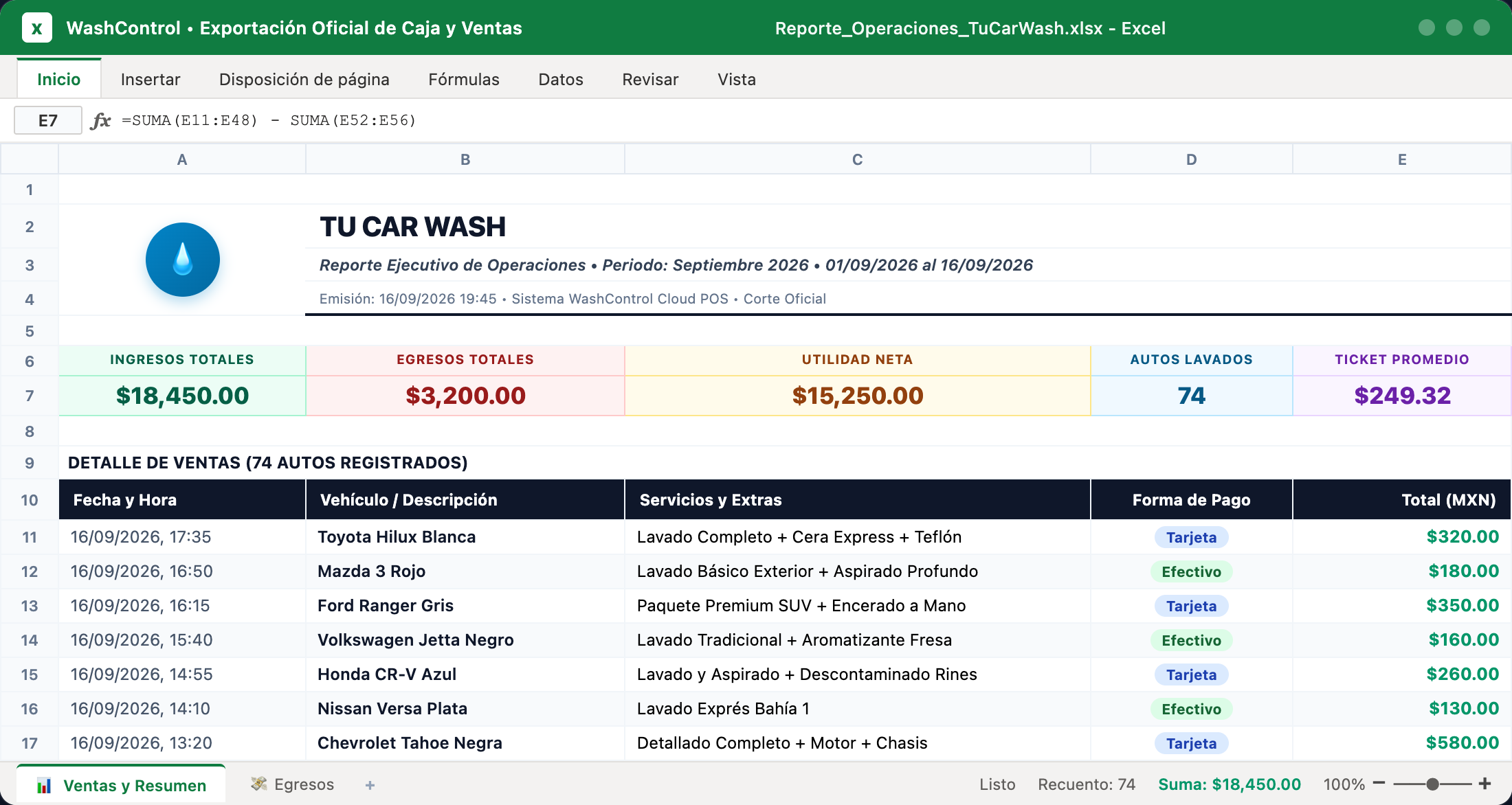Viewport: 1512px width, 805px height.
Task: Select the Ventas y Resumen sheet tab
Action: pyautogui.click(x=121, y=785)
